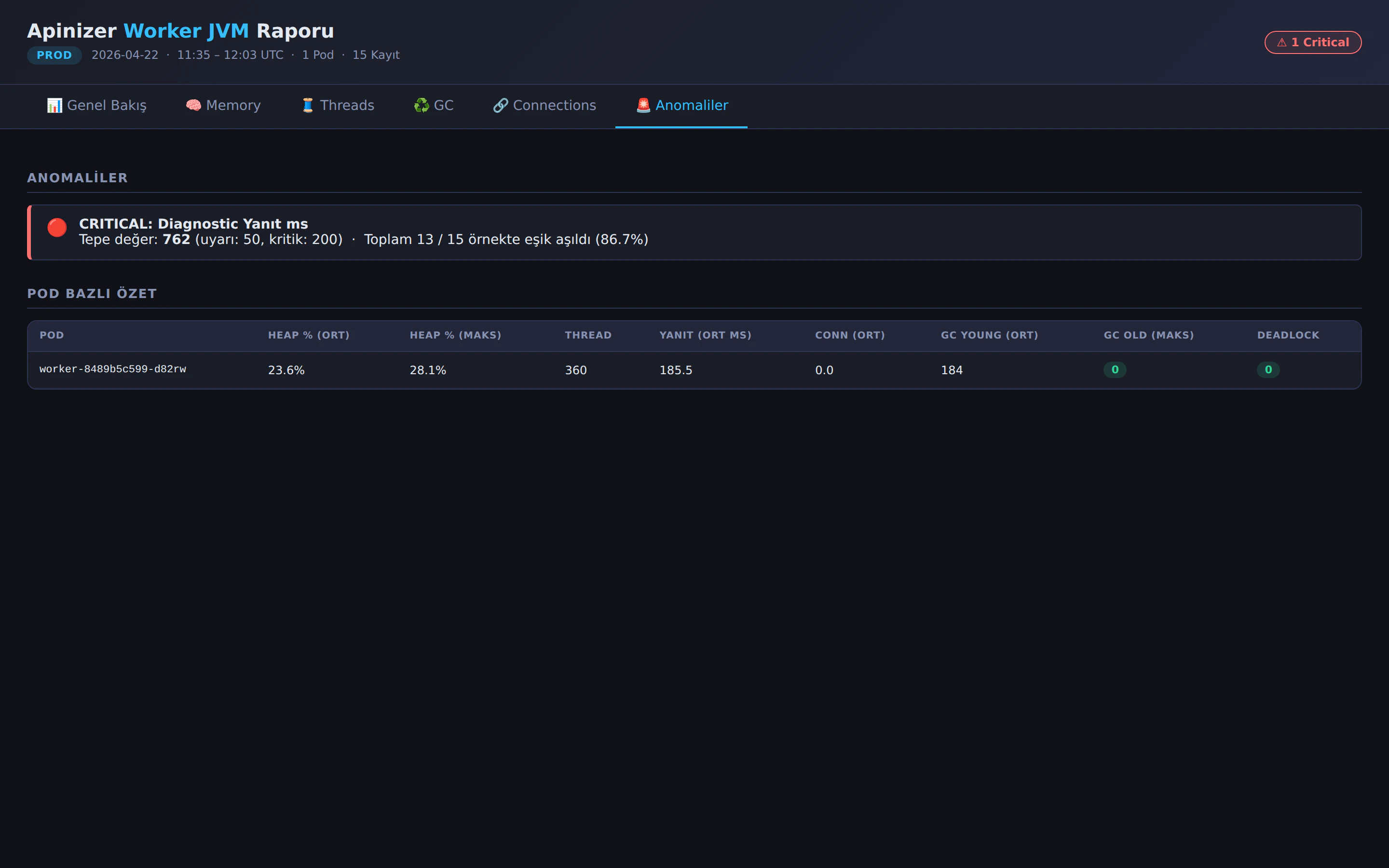Select the brain icon next to Memory
This screenshot has height=868, width=1389.
tap(193, 106)
